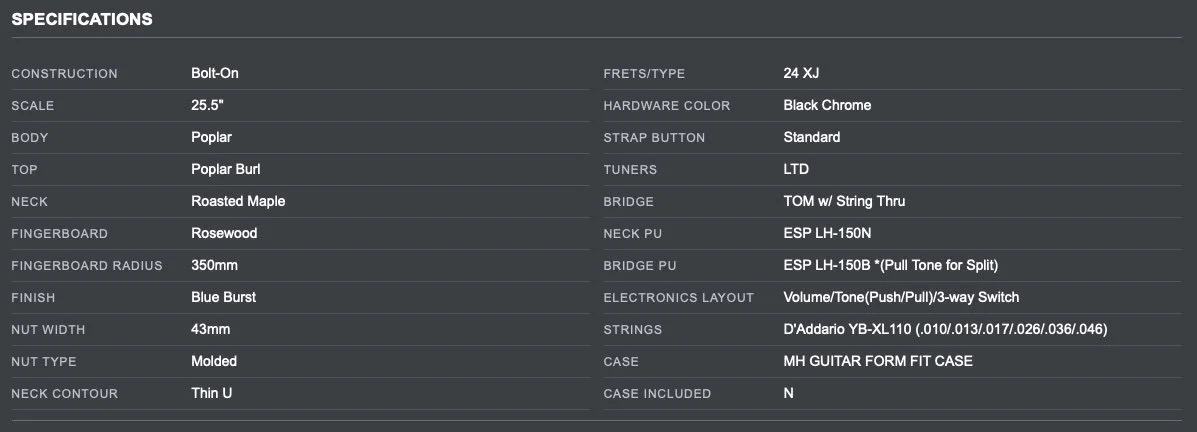Click the Roasted Maple neck value
The width and height of the screenshot is (1197, 432).
pyautogui.click(x=238, y=201)
